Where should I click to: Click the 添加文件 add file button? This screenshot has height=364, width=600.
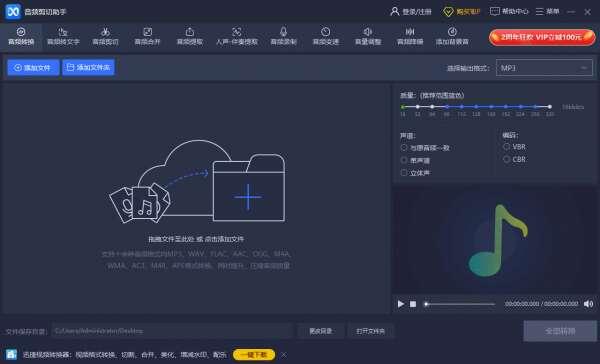point(33,67)
